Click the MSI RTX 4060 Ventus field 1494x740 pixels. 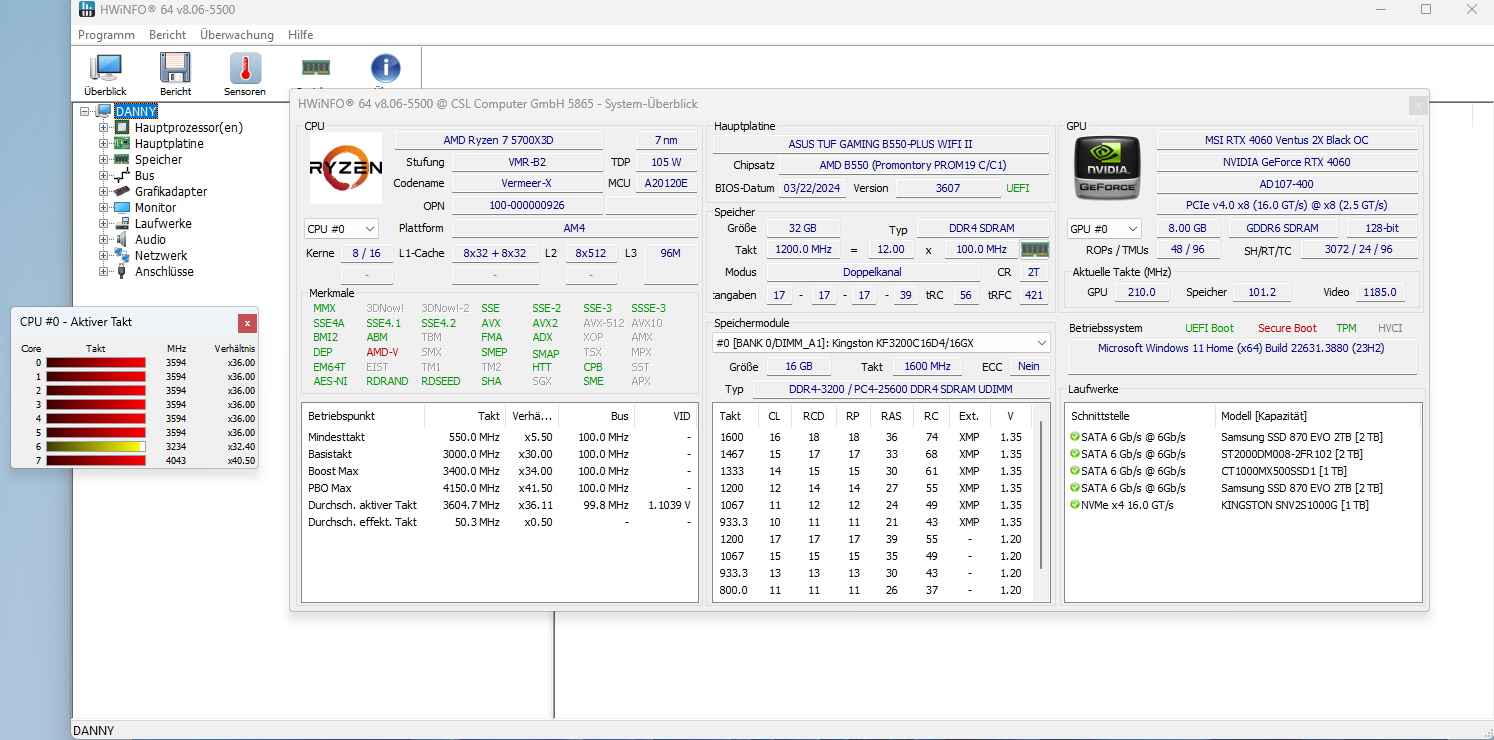pos(1287,140)
